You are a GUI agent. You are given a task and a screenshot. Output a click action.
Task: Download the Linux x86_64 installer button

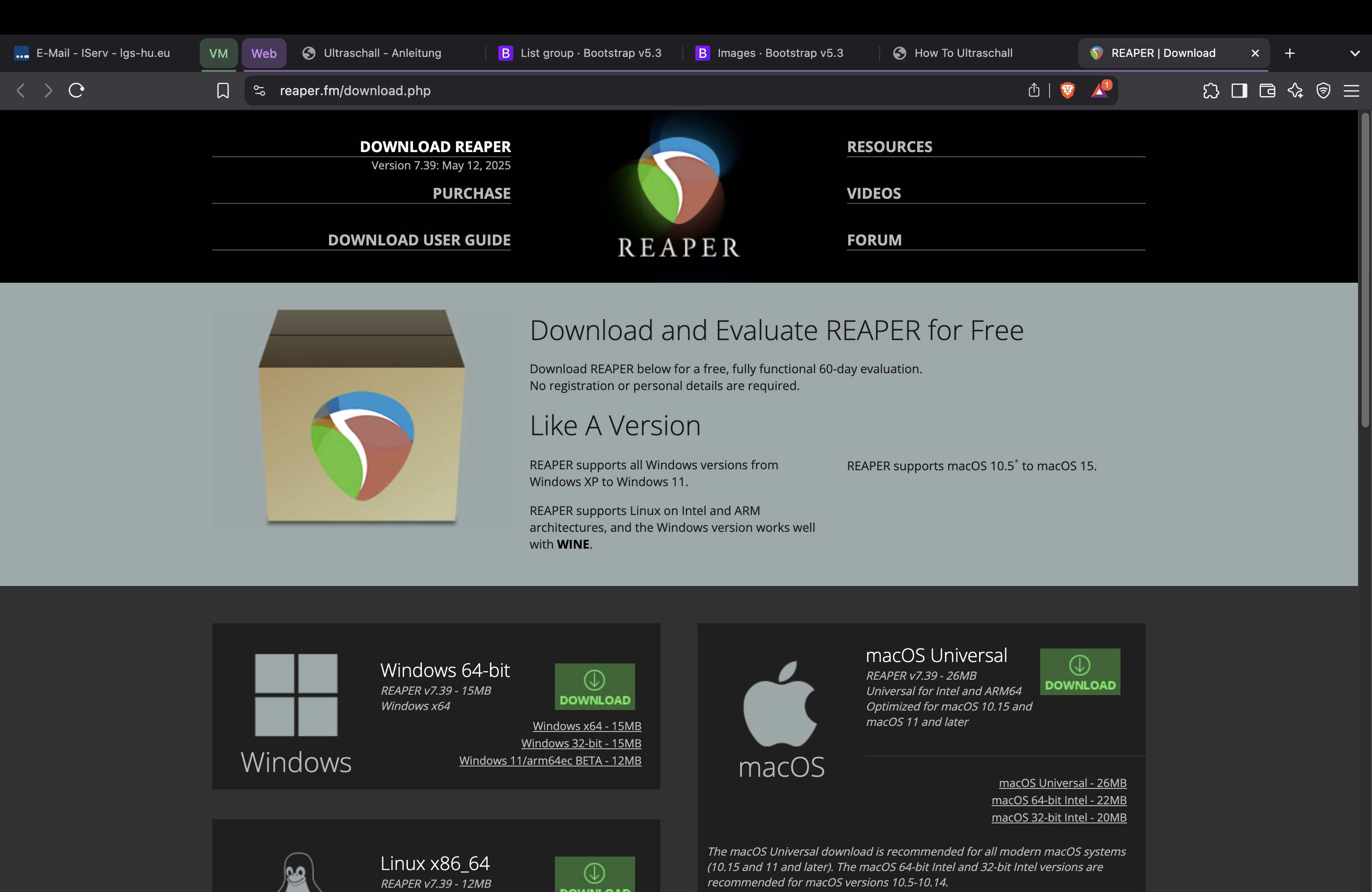coord(595,874)
